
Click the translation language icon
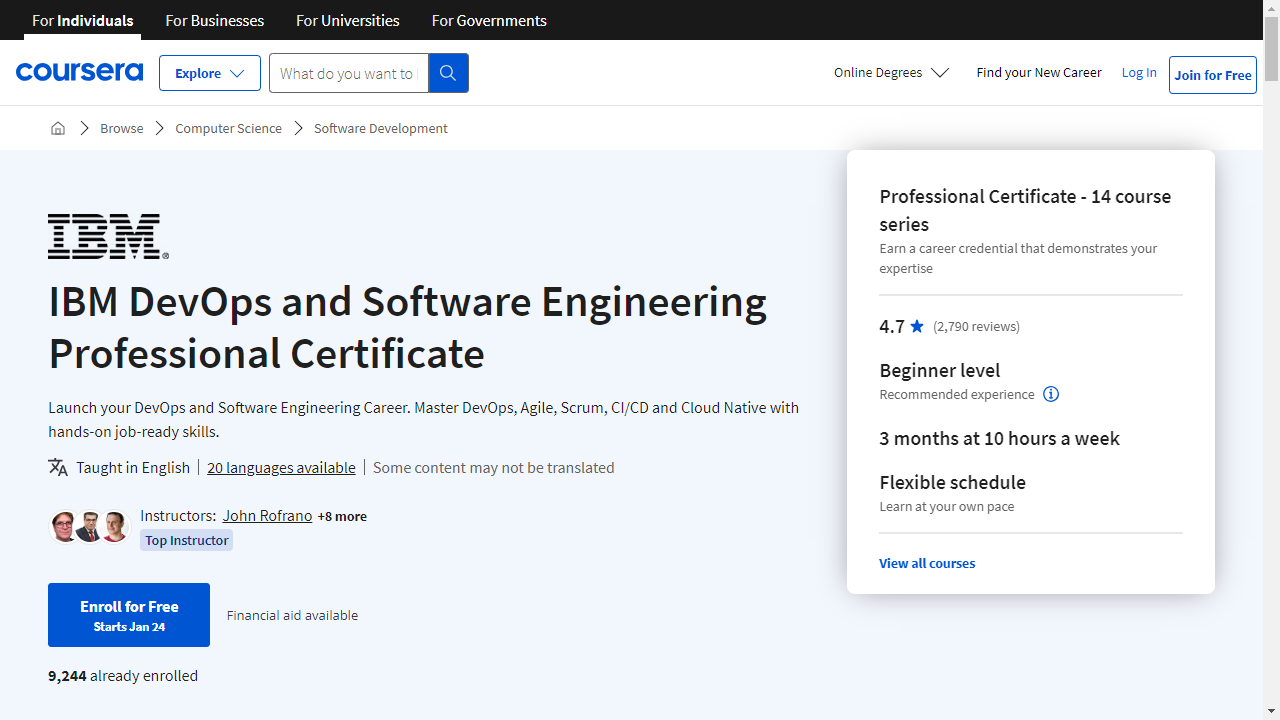point(58,467)
